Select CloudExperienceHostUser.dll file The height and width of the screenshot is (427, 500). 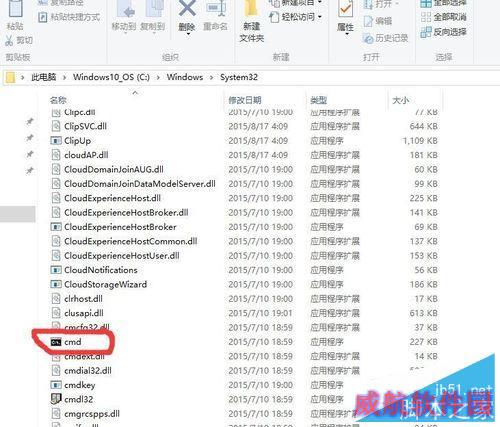pos(122,256)
